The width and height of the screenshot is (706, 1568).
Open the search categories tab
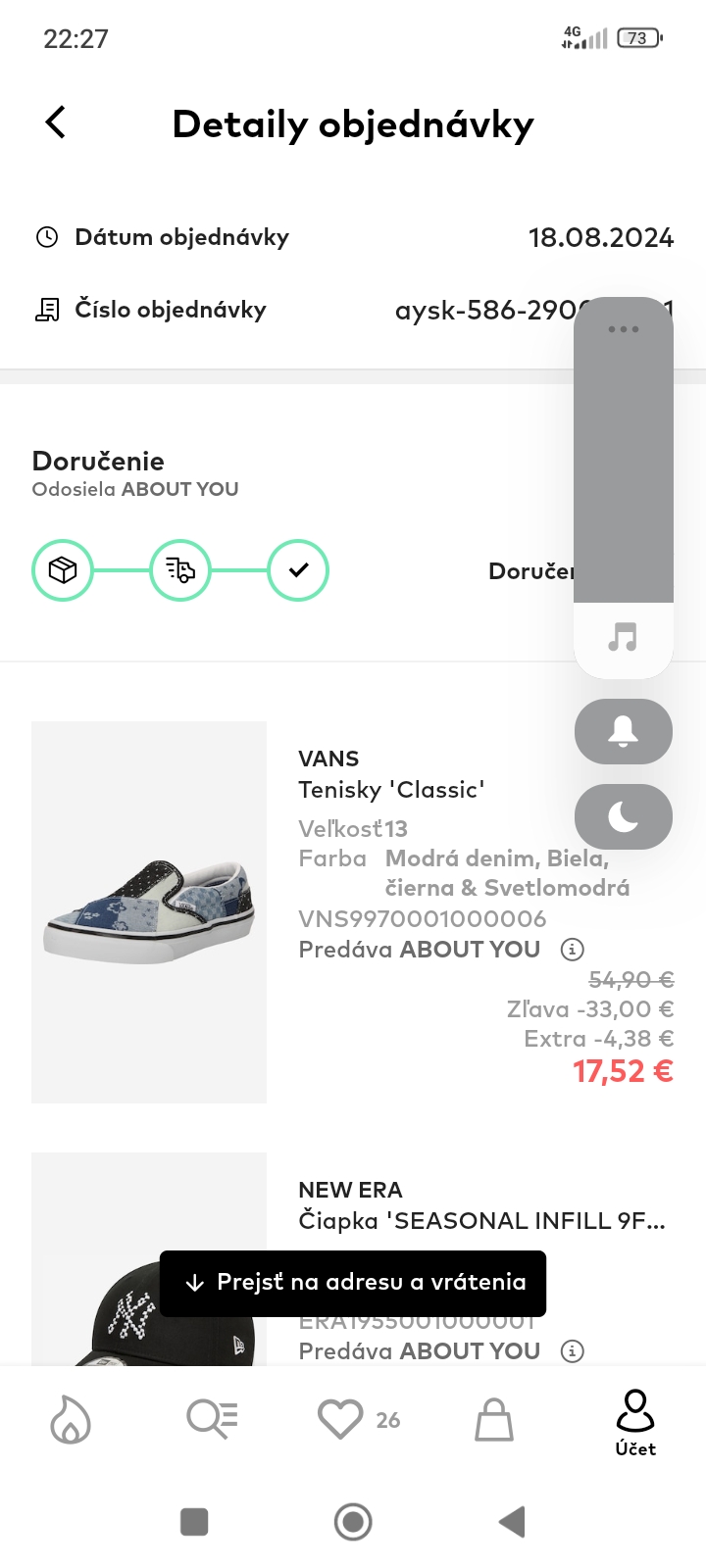[x=212, y=1419]
